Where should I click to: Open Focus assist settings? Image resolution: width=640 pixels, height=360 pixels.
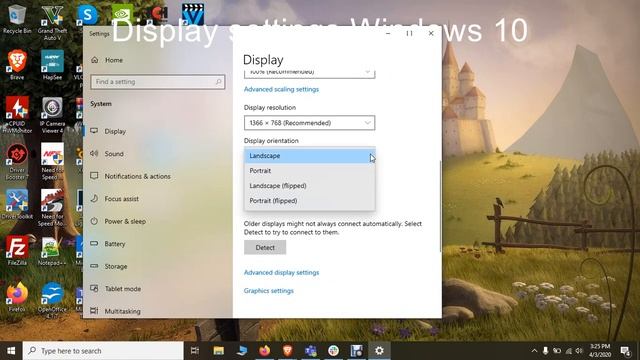[158, 199]
